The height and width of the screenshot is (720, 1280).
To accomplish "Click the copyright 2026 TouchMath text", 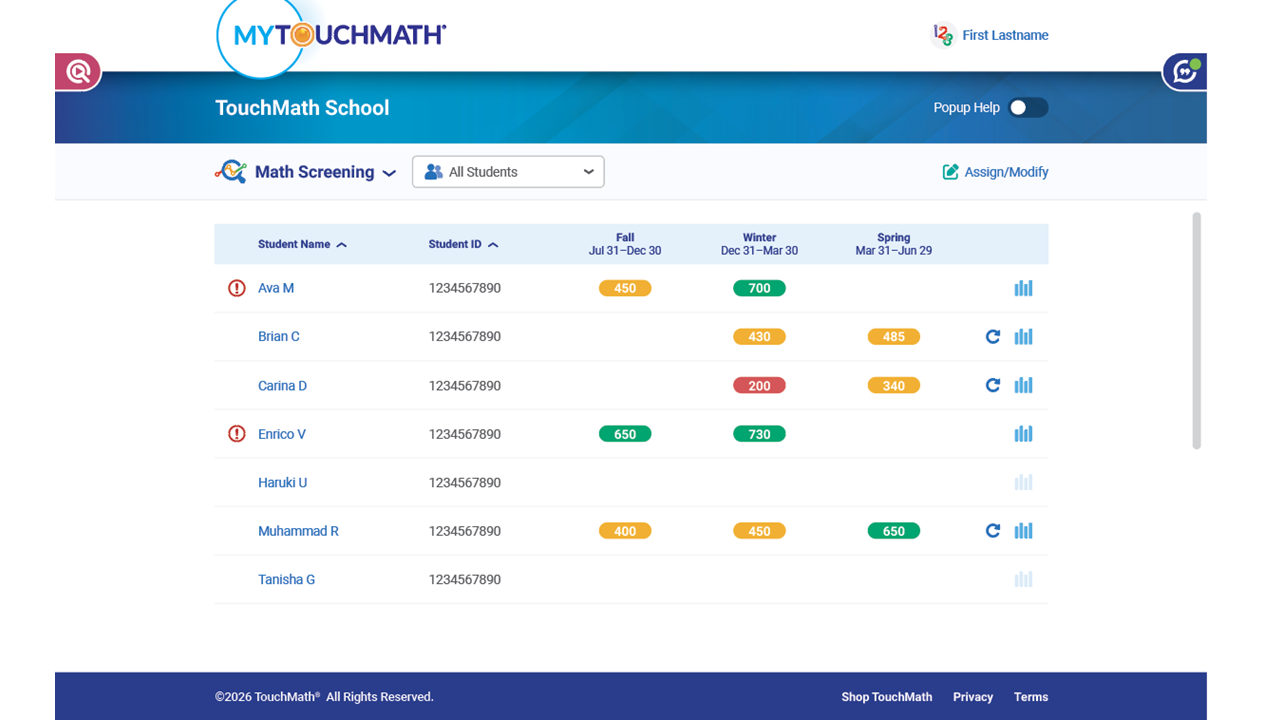I will 324,697.
